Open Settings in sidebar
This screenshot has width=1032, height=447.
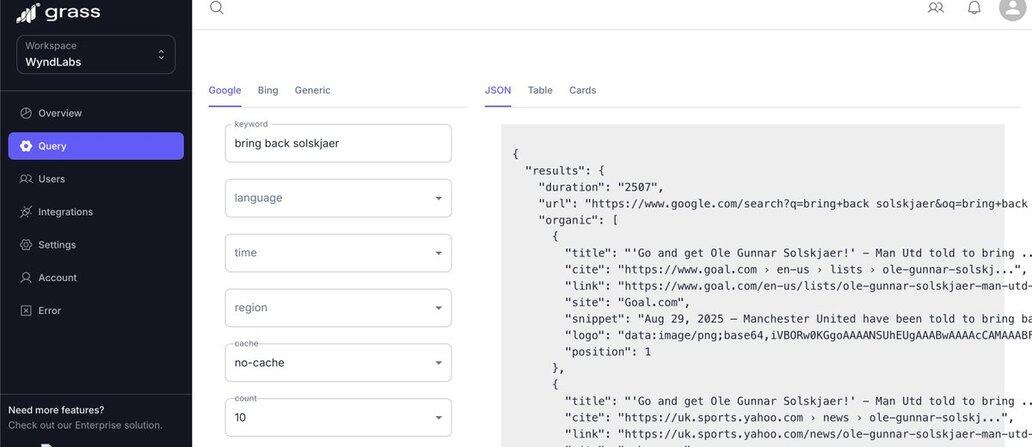click(96, 245)
